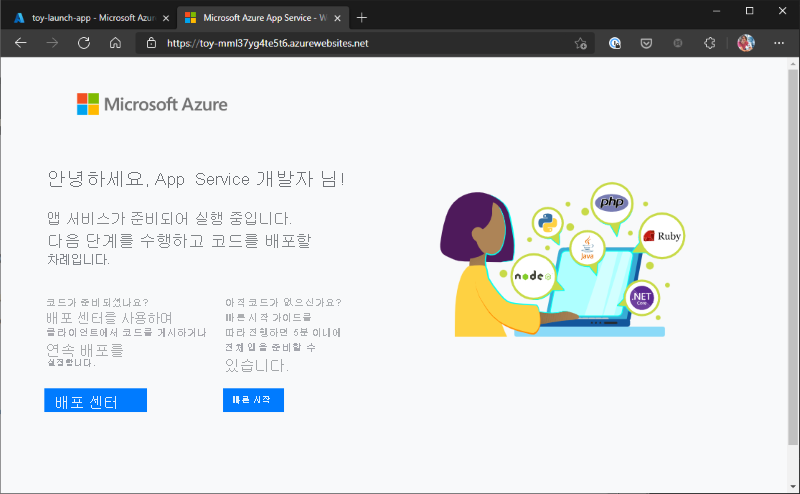This screenshot has height=494, width=800.
Task: Click the Microsoft Azure logo
Action: [152, 104]
